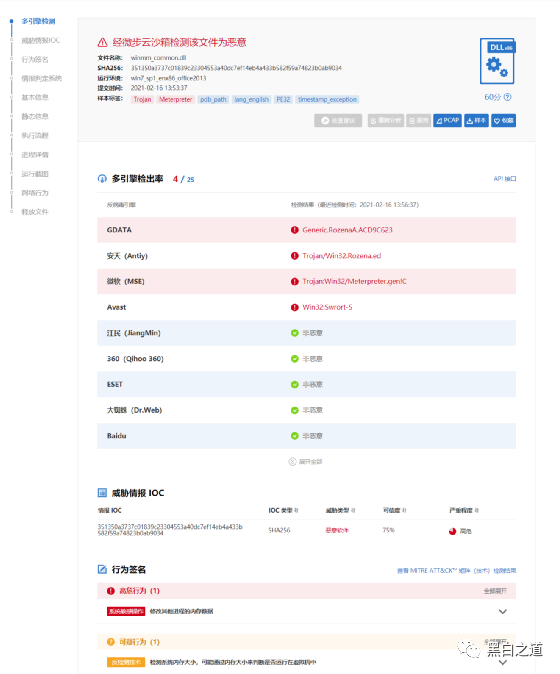Click the grey 重新分析 reanalyze button

pyautogui.click(x=386, y=121)
